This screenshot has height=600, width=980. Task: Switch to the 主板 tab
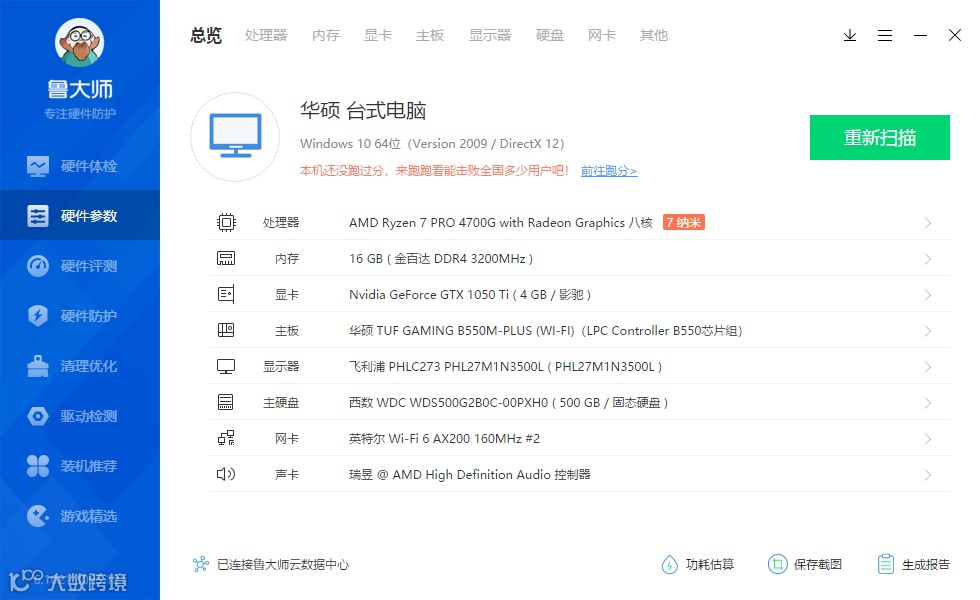pos(429,36)
